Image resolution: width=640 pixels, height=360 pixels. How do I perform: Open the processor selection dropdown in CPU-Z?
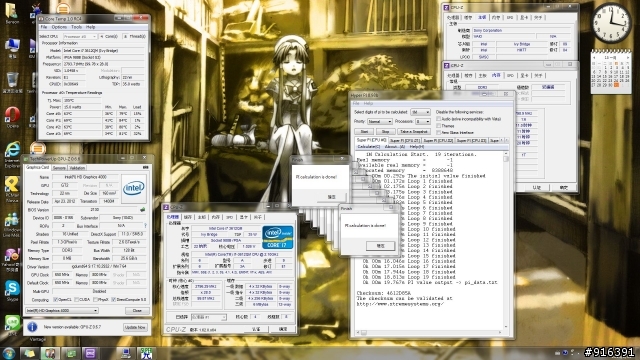209,317
